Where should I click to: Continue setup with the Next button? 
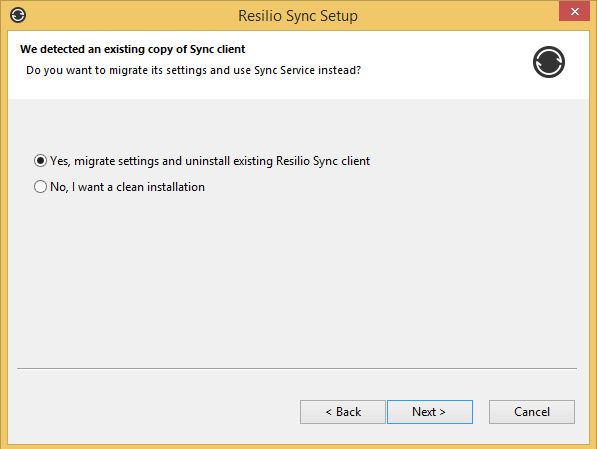click(x=430, y=412)
